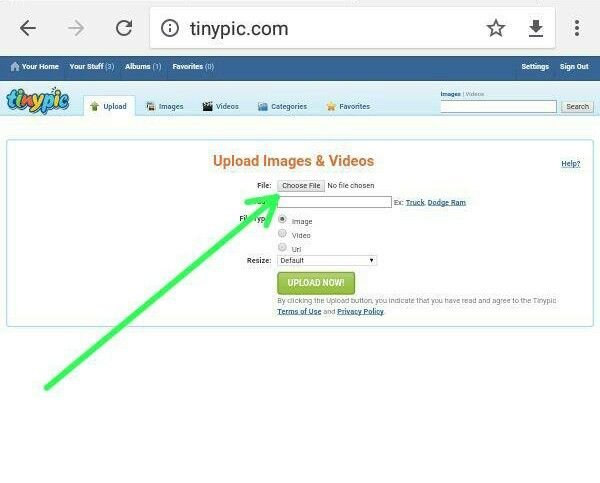
Task: Open Albums (1) in top bar
Action: click(143, 67)
